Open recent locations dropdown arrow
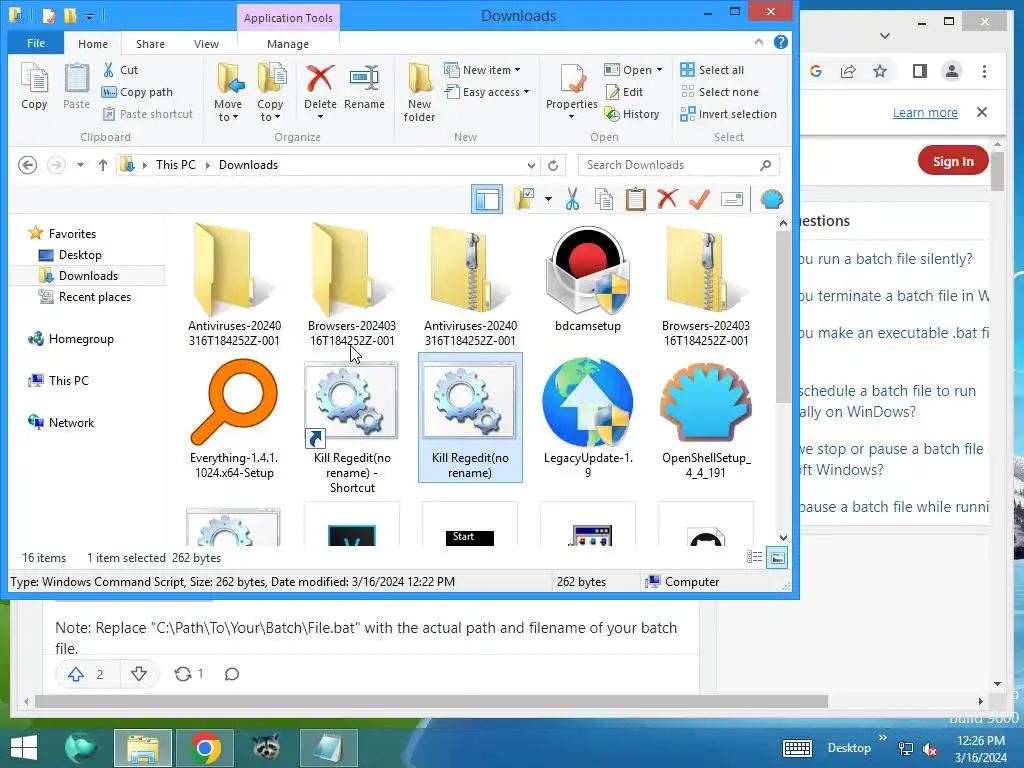 [80, 165]
